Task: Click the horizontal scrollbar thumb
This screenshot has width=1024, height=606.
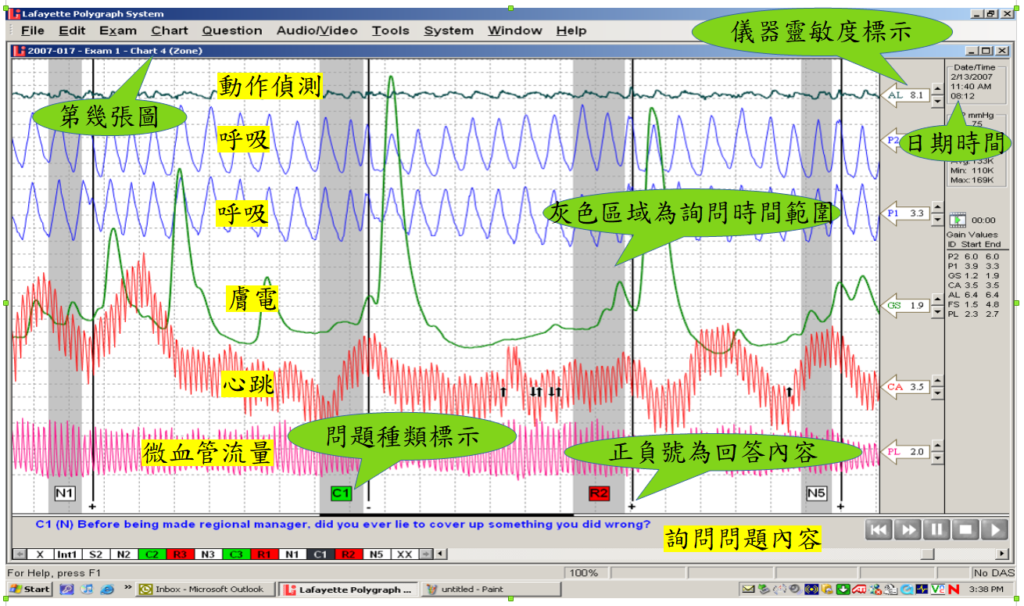Action: point(927,554)
